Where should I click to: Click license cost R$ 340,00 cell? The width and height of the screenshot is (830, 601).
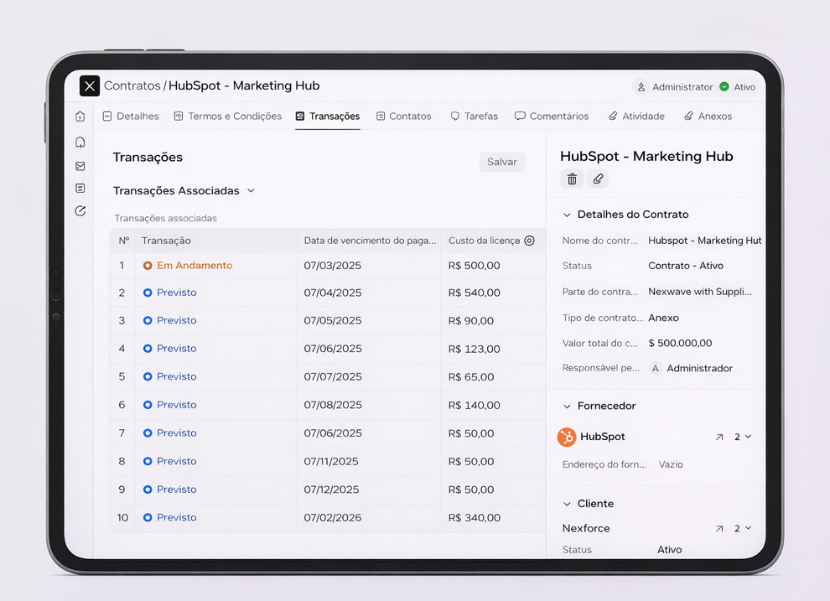493,518
